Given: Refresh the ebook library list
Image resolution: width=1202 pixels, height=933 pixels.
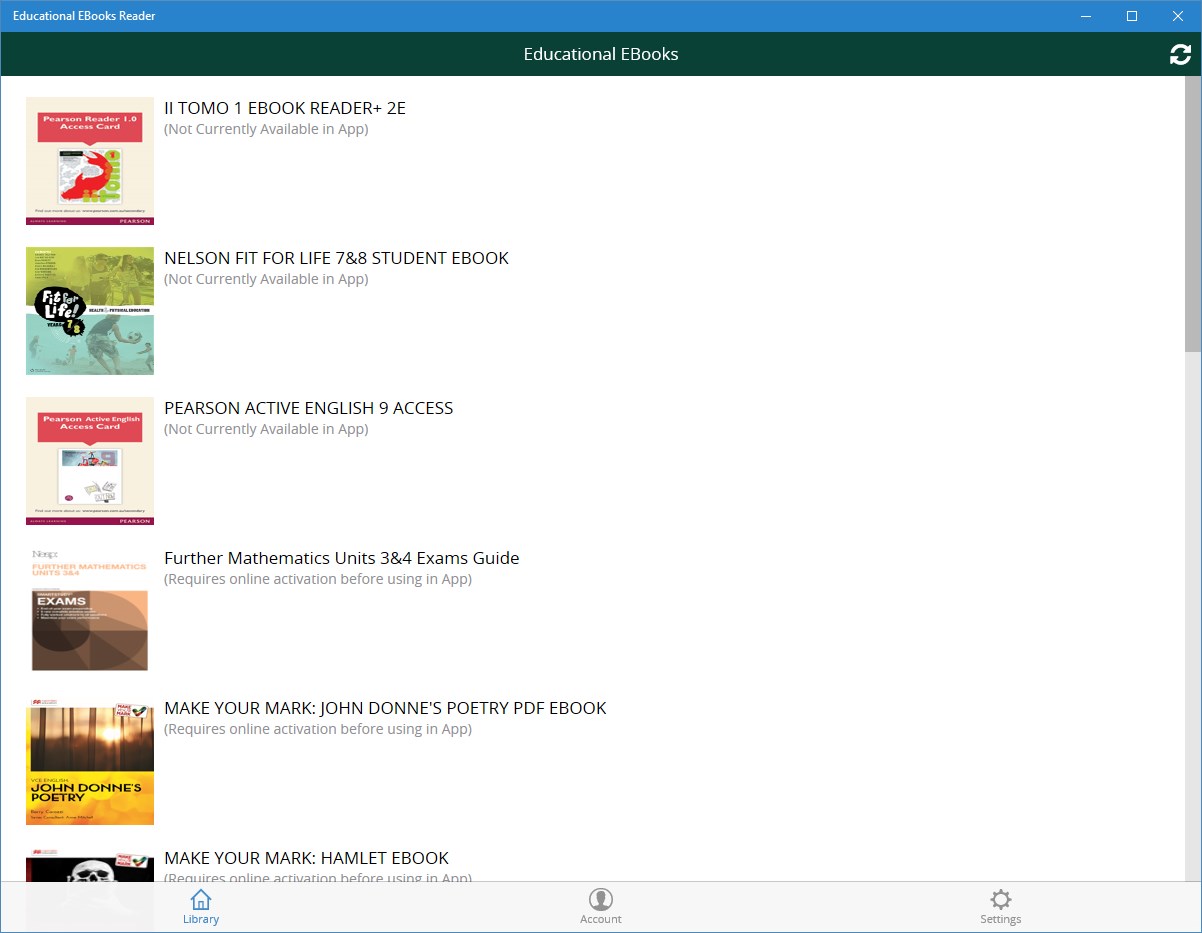Looking at the screenshot, I should point(1180,55).
